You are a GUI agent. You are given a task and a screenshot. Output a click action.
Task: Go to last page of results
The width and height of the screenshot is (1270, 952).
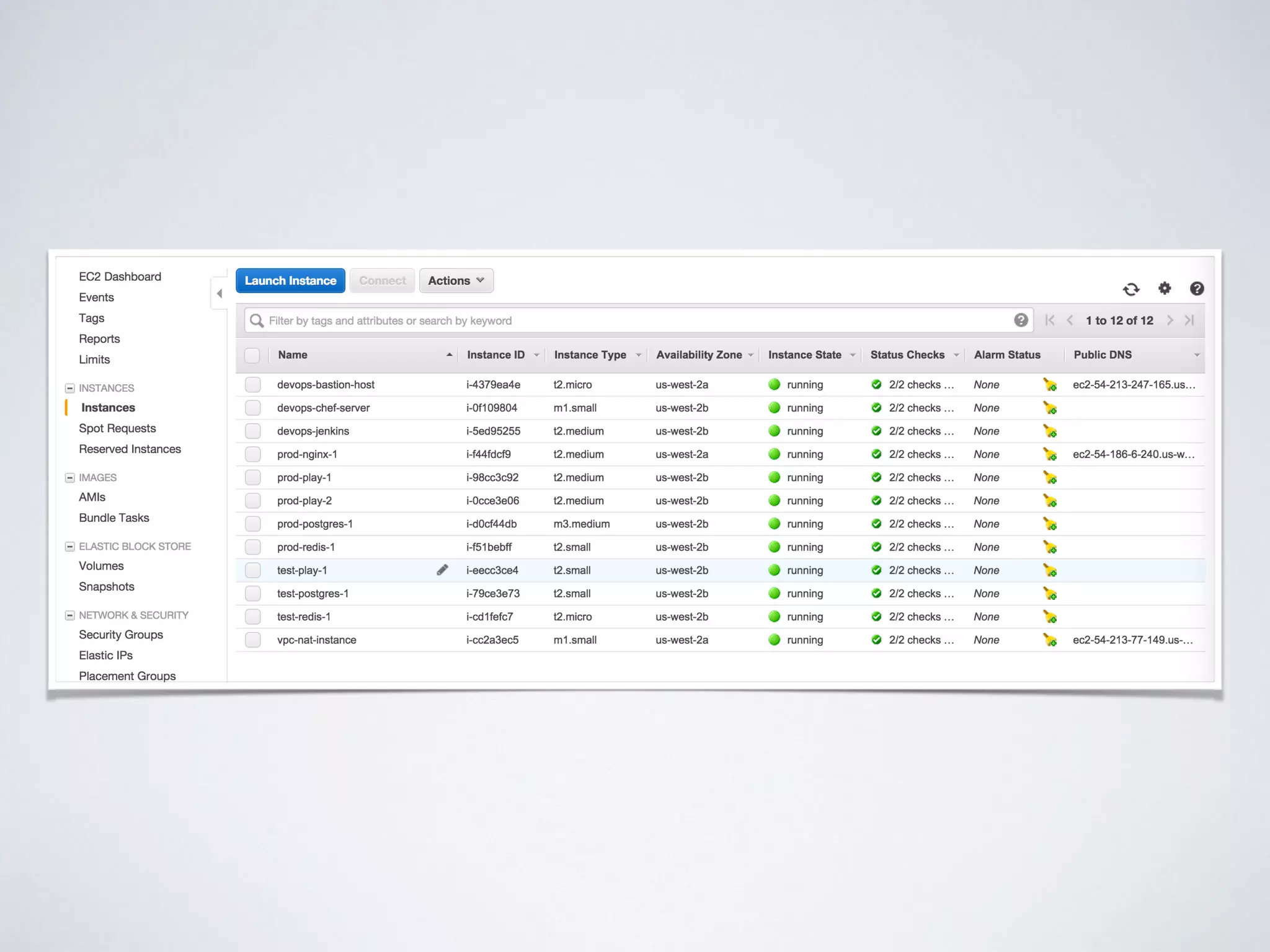[x=1189, y=320]
